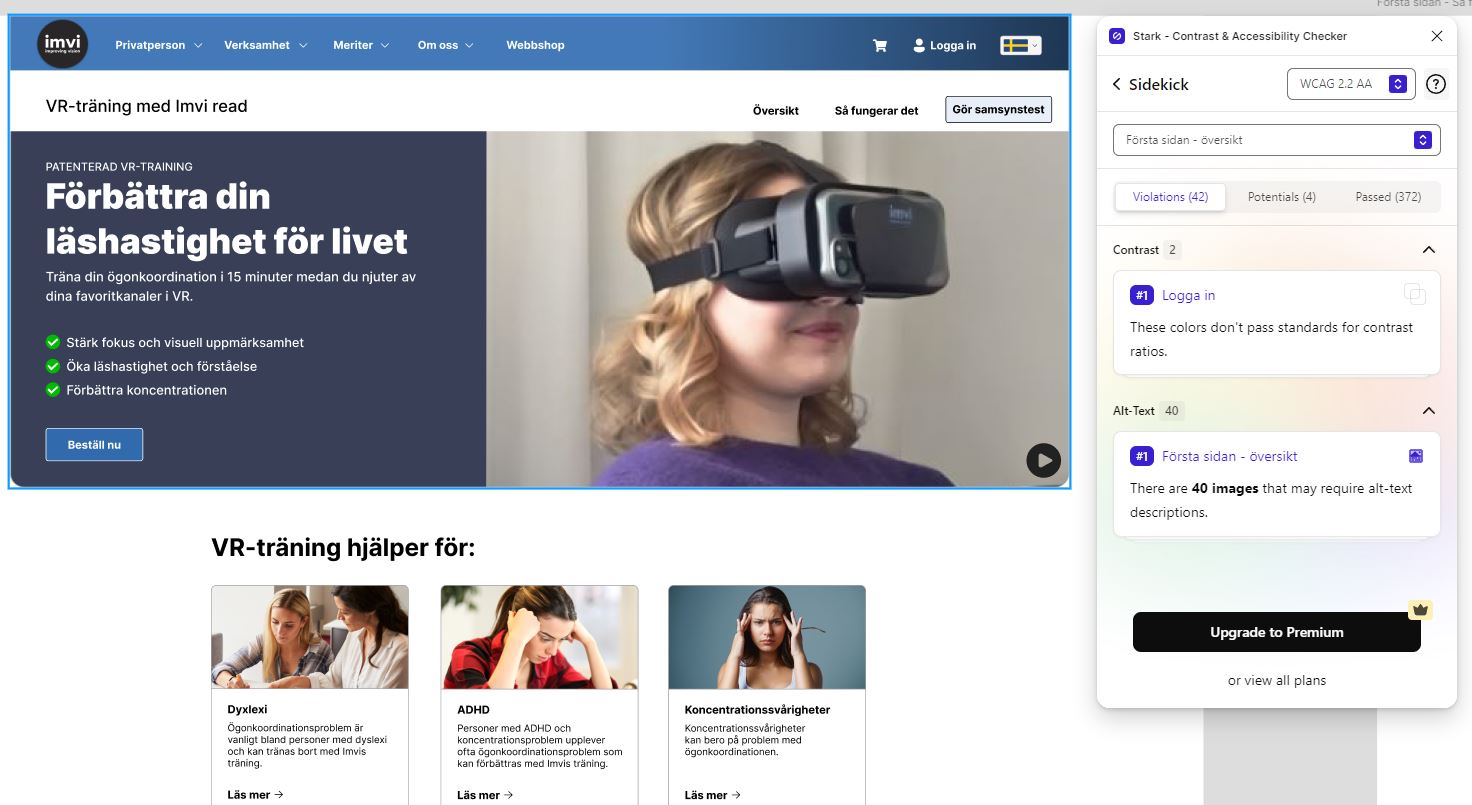
Task: Click the Stark logo icon in panel header
Action: point(1117,36)
